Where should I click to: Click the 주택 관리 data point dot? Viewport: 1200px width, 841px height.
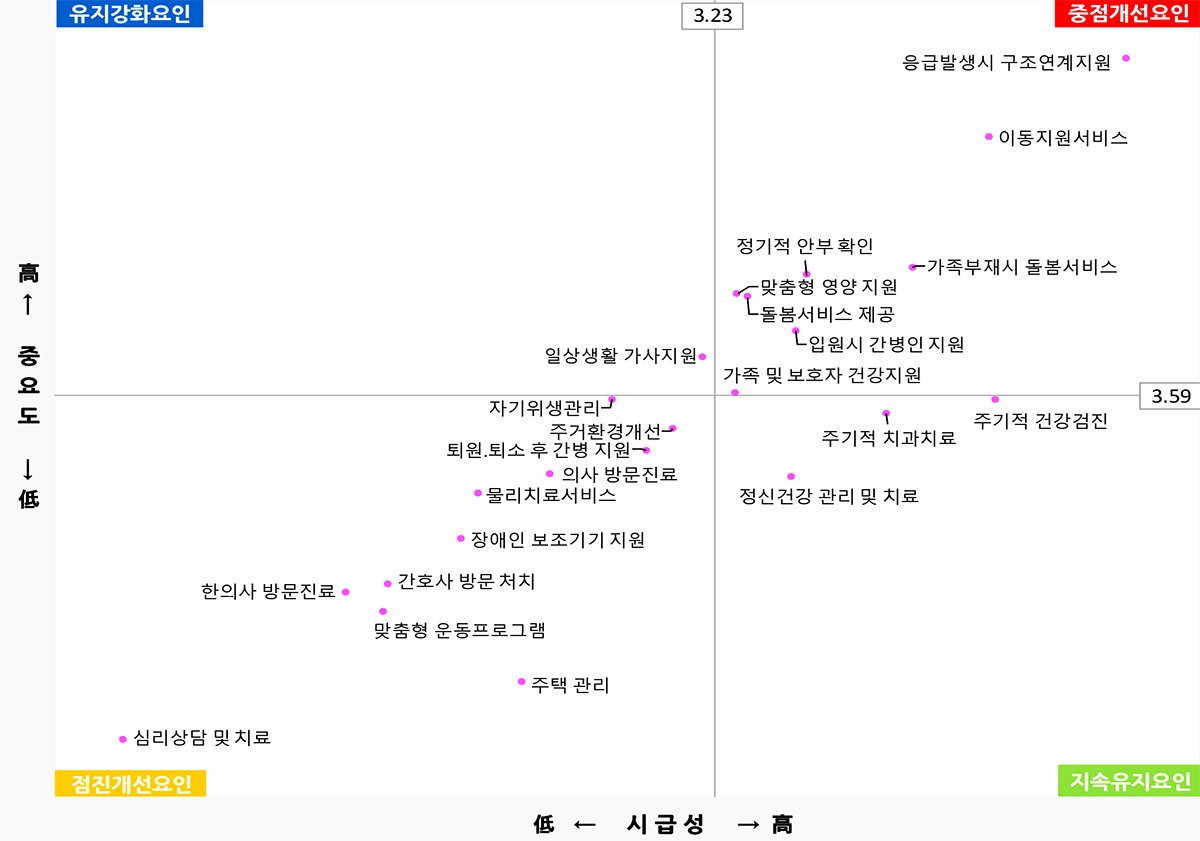[x=522, y=682]
